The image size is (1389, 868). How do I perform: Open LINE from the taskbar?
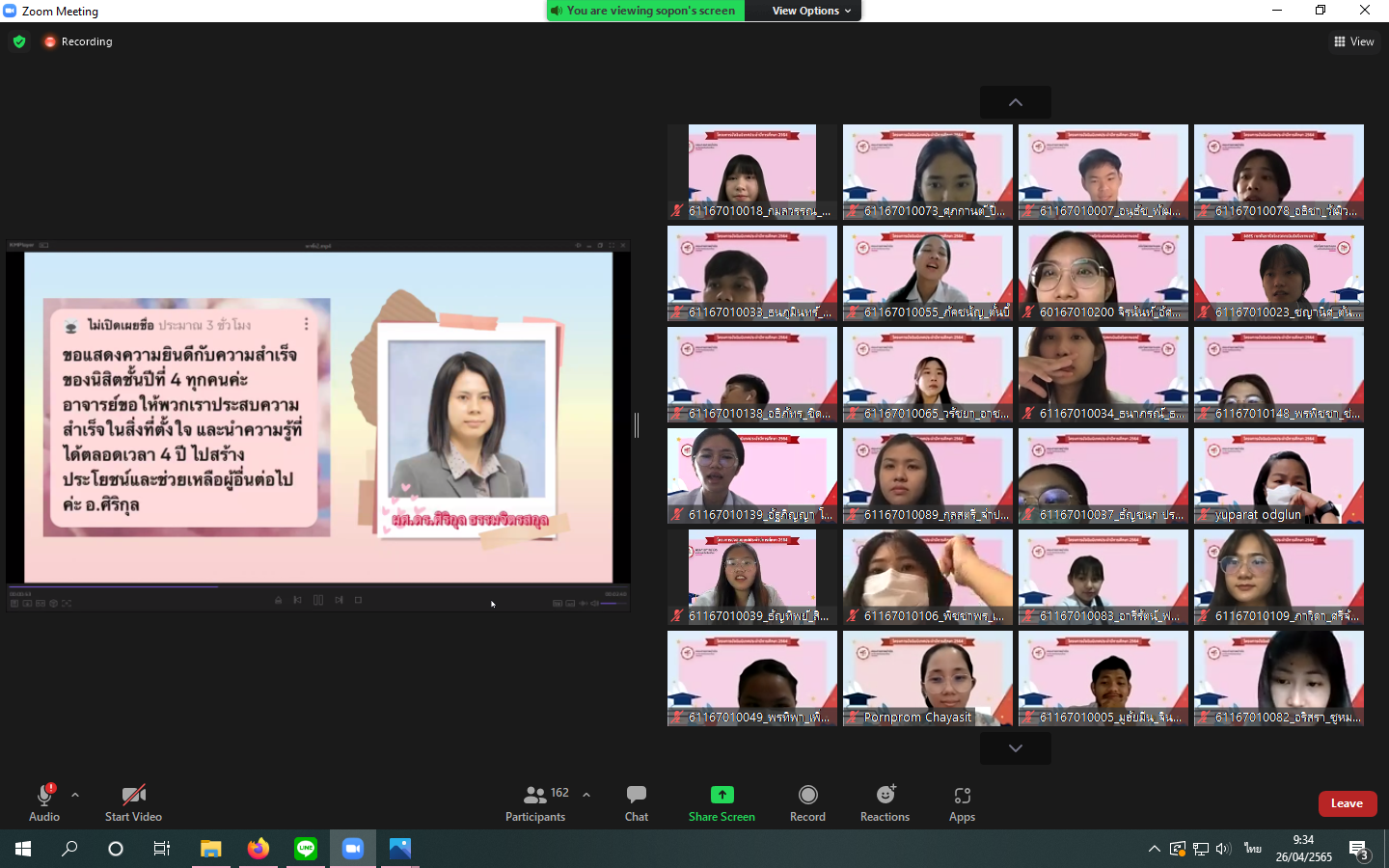point(306,849)
